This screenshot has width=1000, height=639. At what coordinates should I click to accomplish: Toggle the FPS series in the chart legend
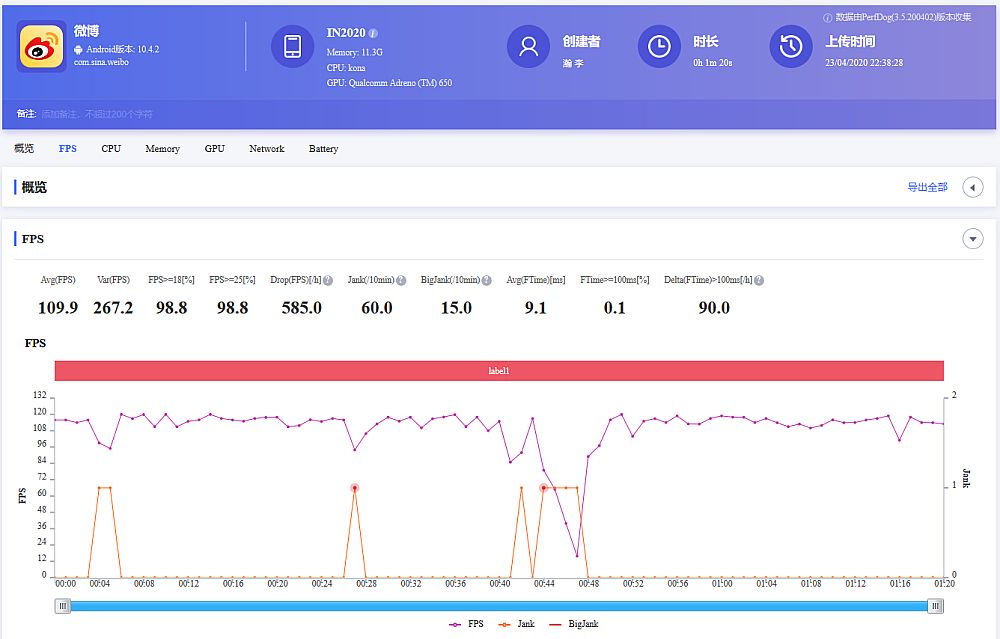[x=474, y=623]
